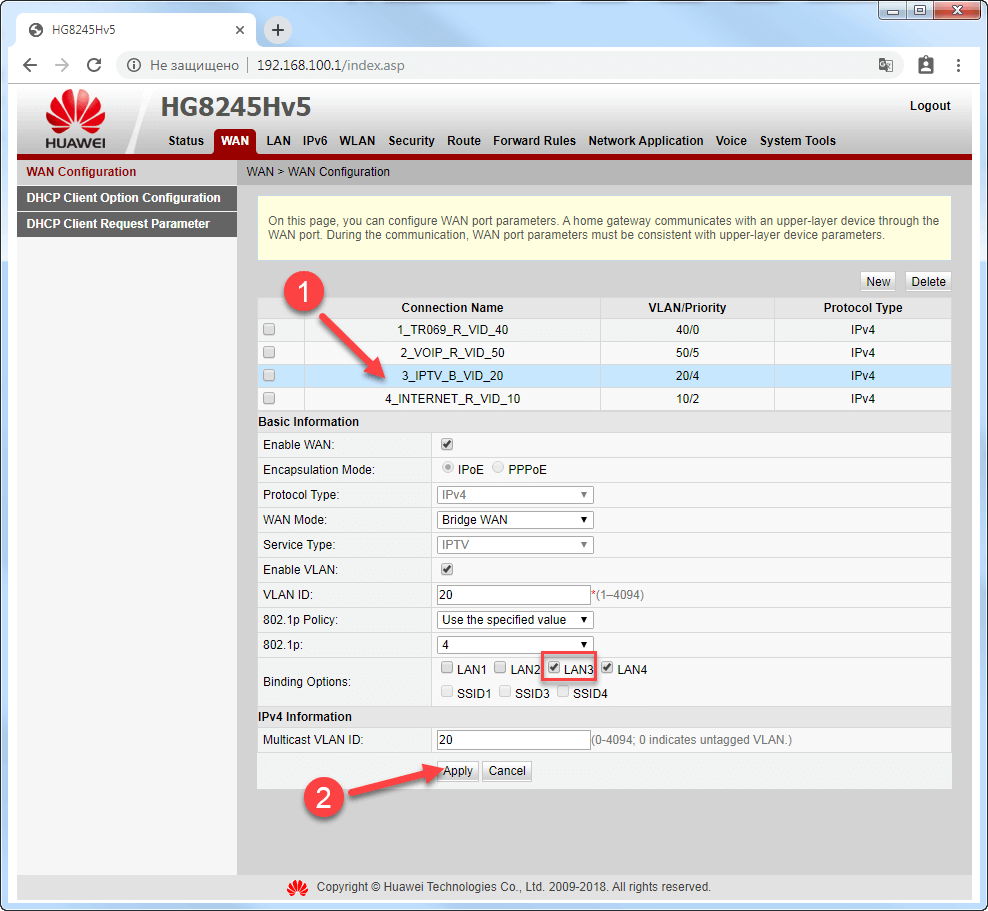This screenshot has height=911, width=988.
Task: Click the Huawei logo
Action: pos(76,120)
